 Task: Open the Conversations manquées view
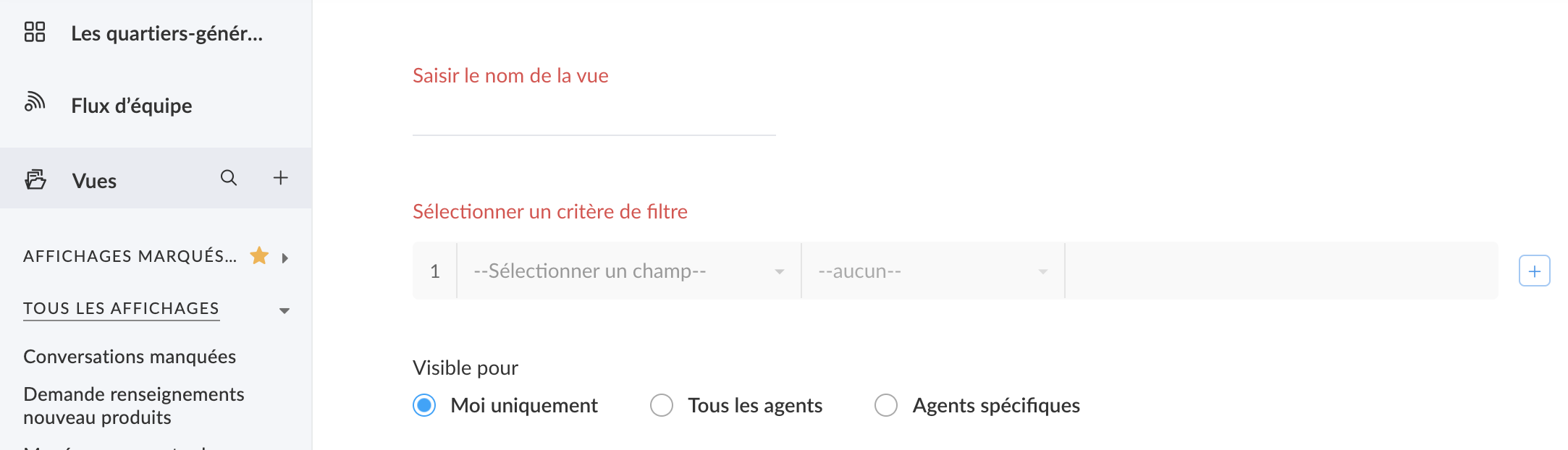130,357
